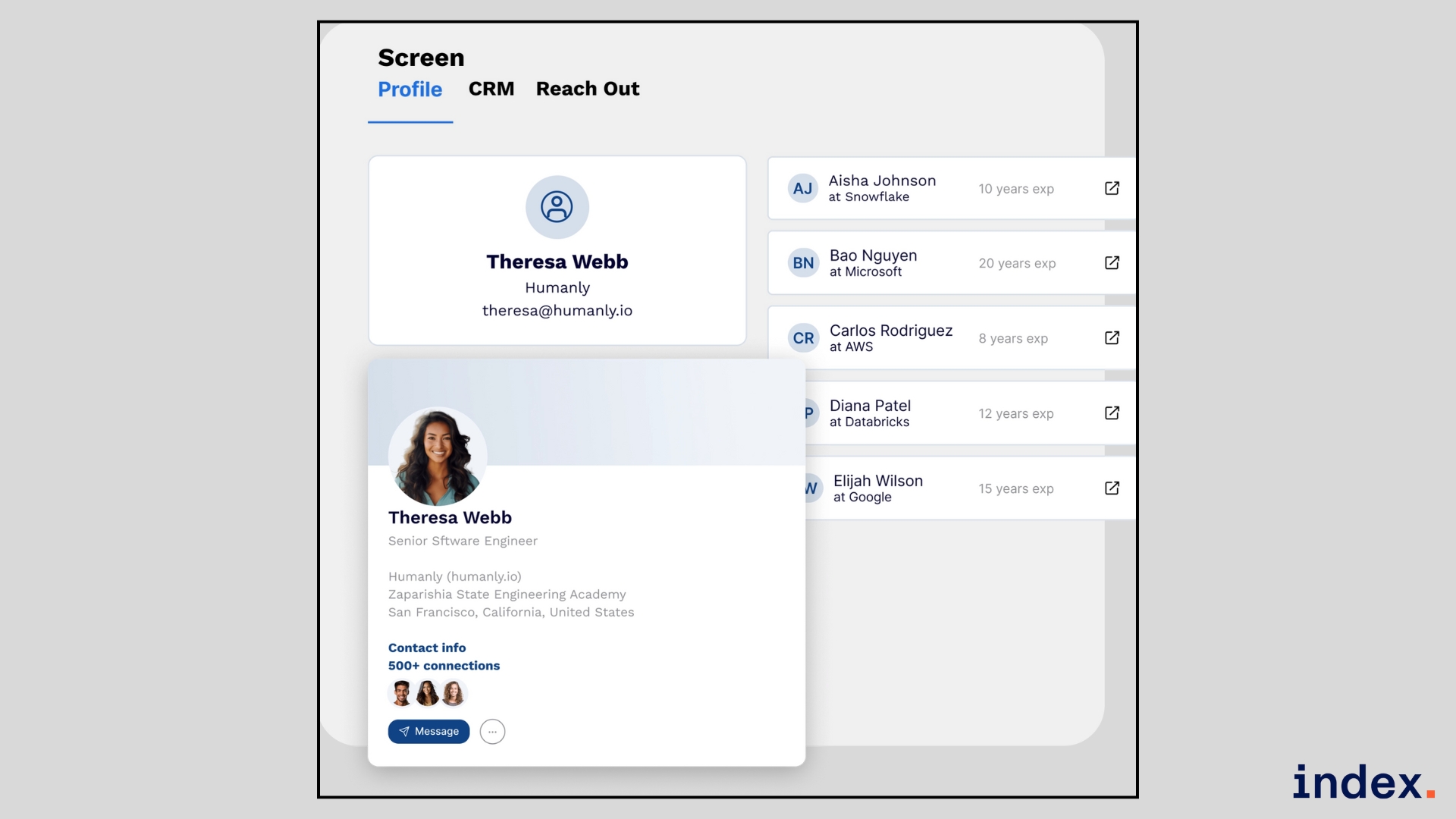Image resolution: width=1456 pixels, height=819 pixels.
Task: Switch to the CRM tab
Action: [491, 89]
